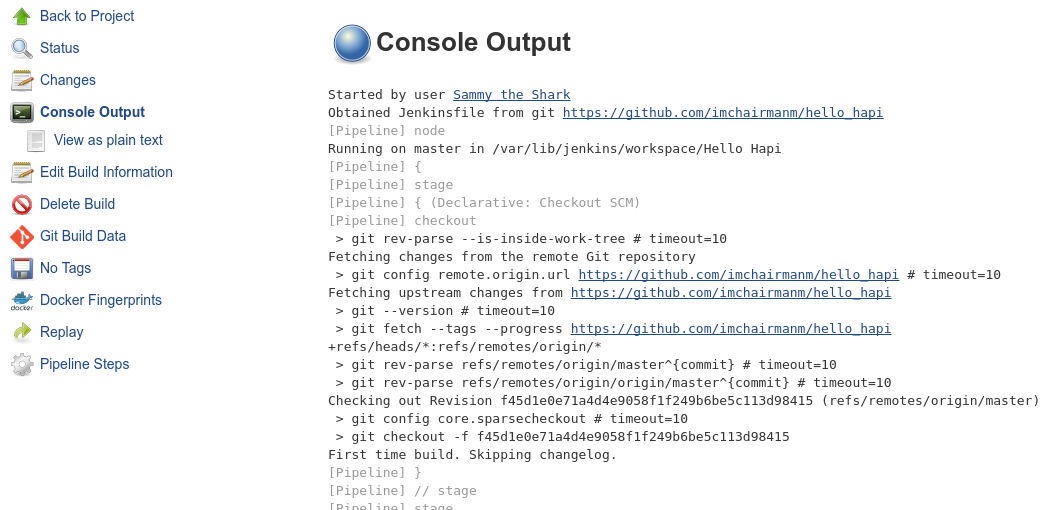
Task: Click the green Replay arrow icon
Action: coord(22,332)
